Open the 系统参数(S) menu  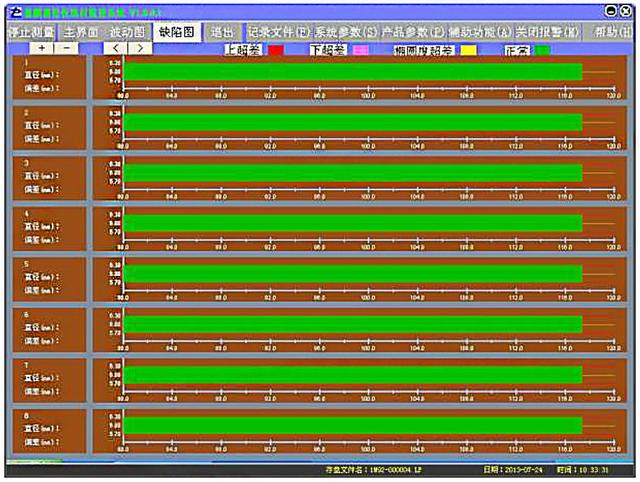click(x=346, y=32)
